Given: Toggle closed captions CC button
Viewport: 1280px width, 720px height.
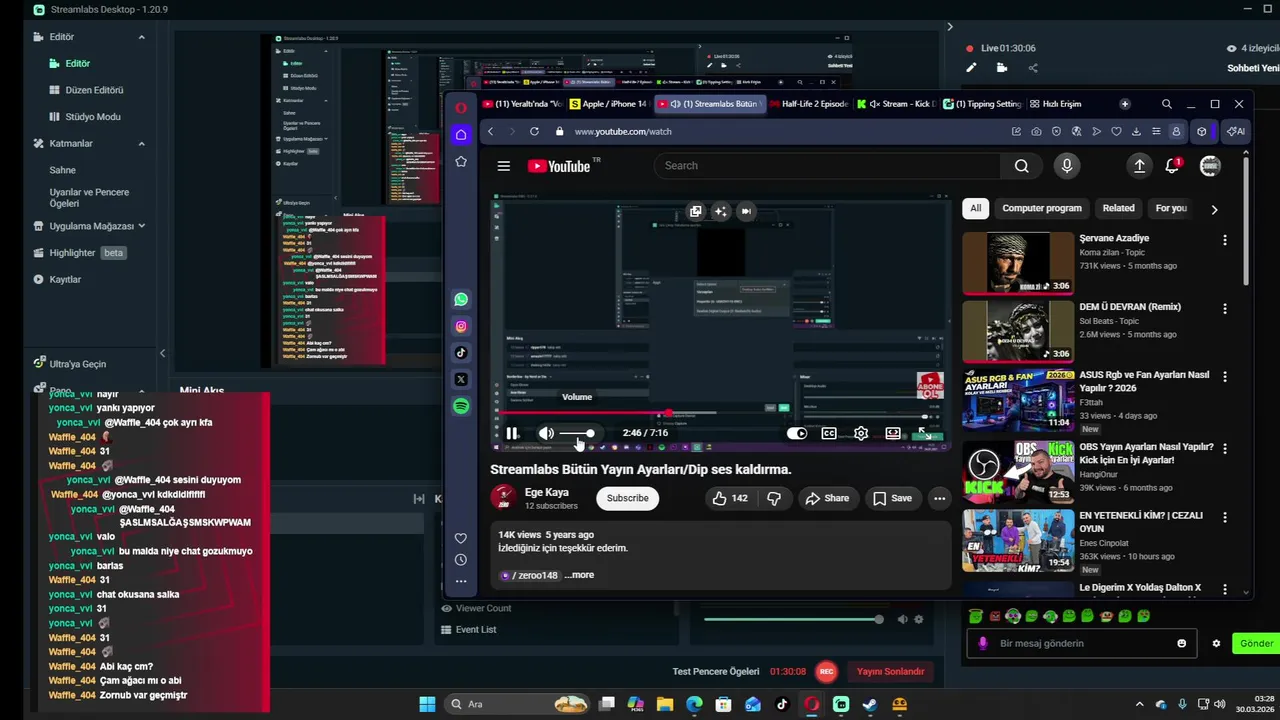Looking at the screenshot, I should (829, 433).
